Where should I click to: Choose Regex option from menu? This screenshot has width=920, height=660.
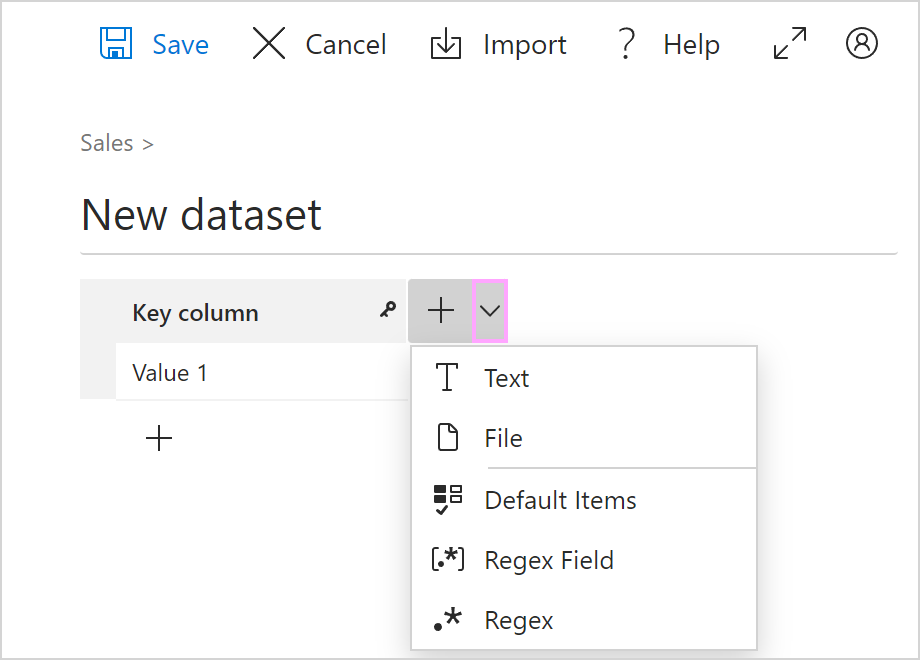(584, 620)
